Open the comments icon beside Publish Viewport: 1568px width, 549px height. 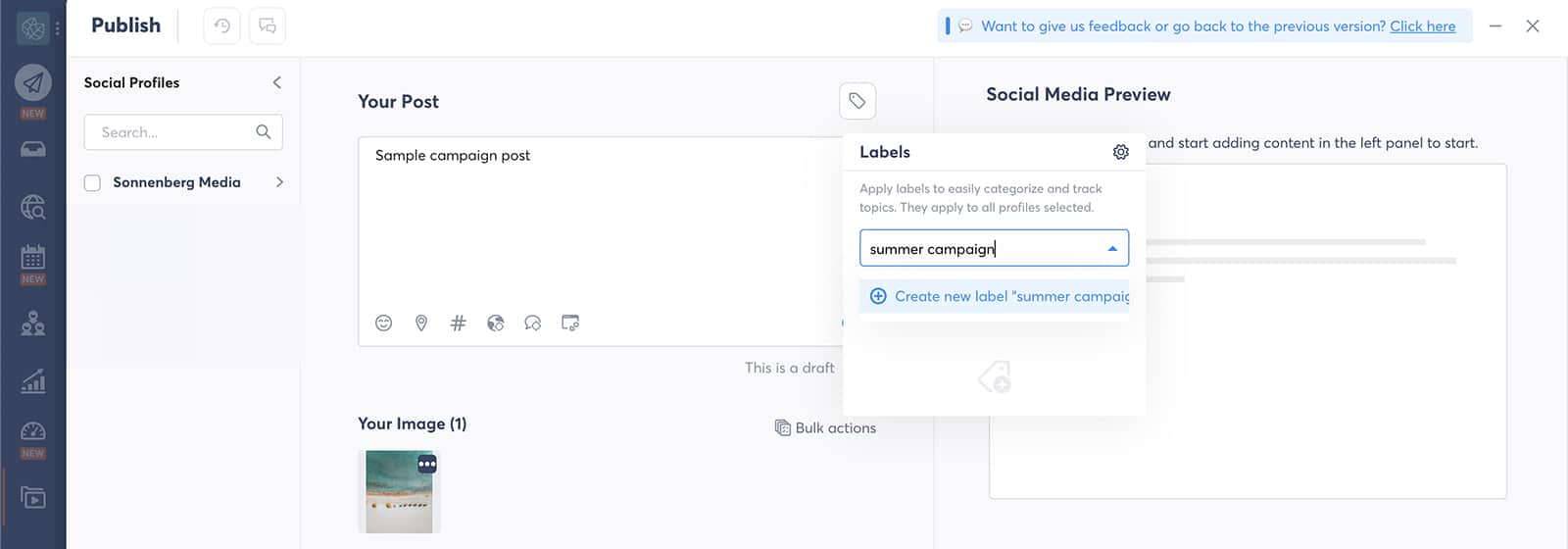tap(268, 26)
